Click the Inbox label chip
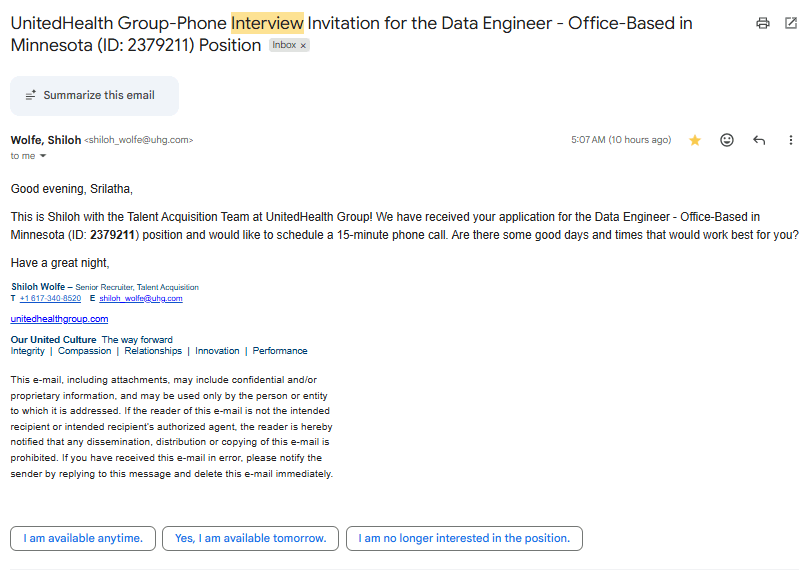This screenshot has width=809, height=582. click(x=289, y=45)
